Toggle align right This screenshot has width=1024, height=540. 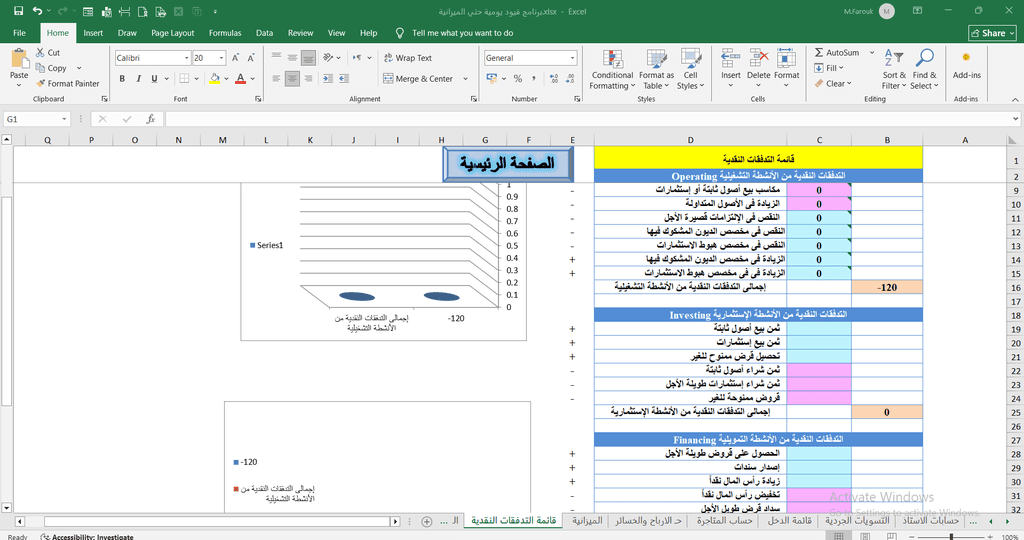tap(308, 78)
